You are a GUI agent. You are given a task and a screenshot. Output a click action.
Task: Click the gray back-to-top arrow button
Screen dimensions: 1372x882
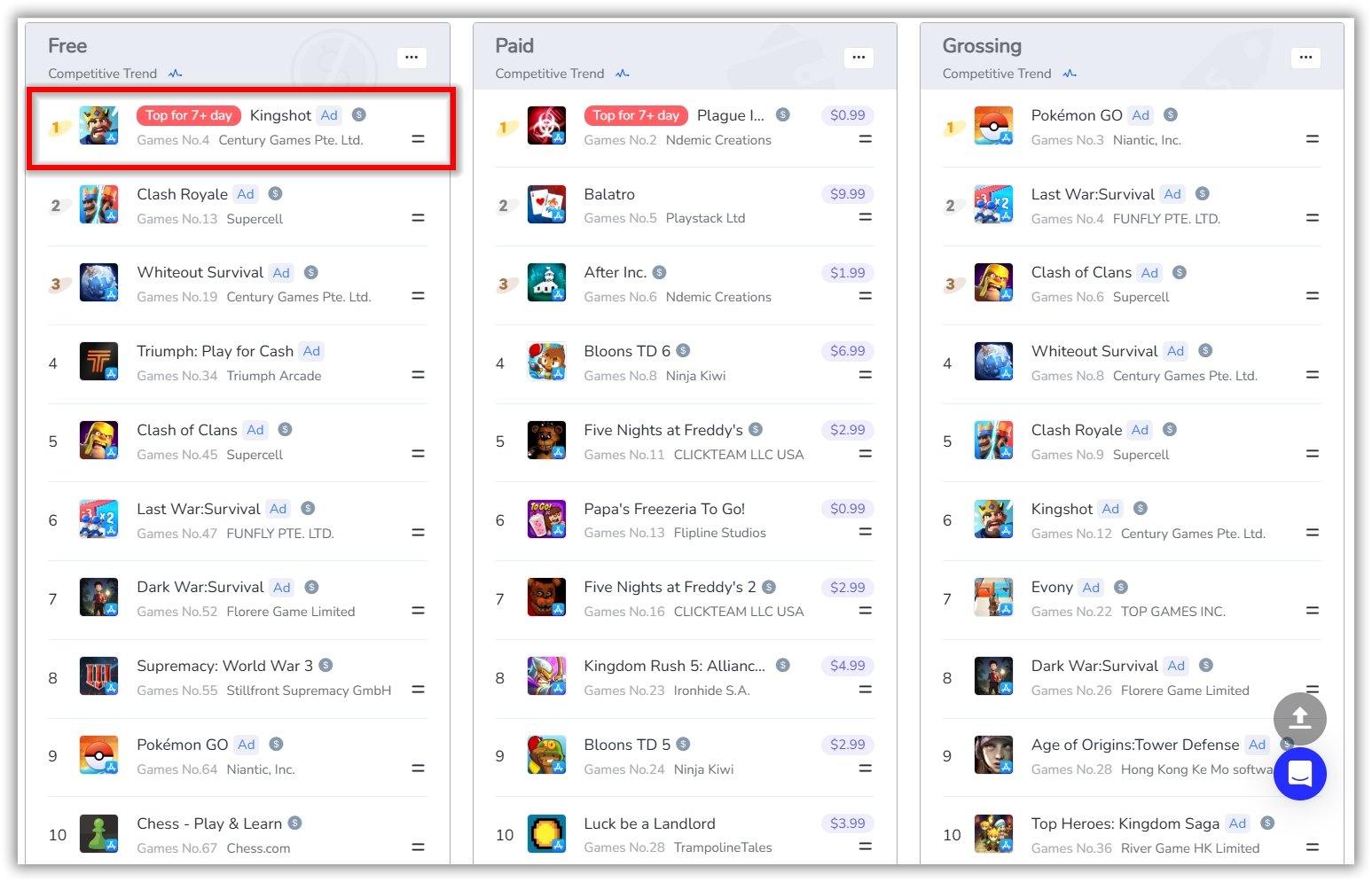click(1300, 719)
